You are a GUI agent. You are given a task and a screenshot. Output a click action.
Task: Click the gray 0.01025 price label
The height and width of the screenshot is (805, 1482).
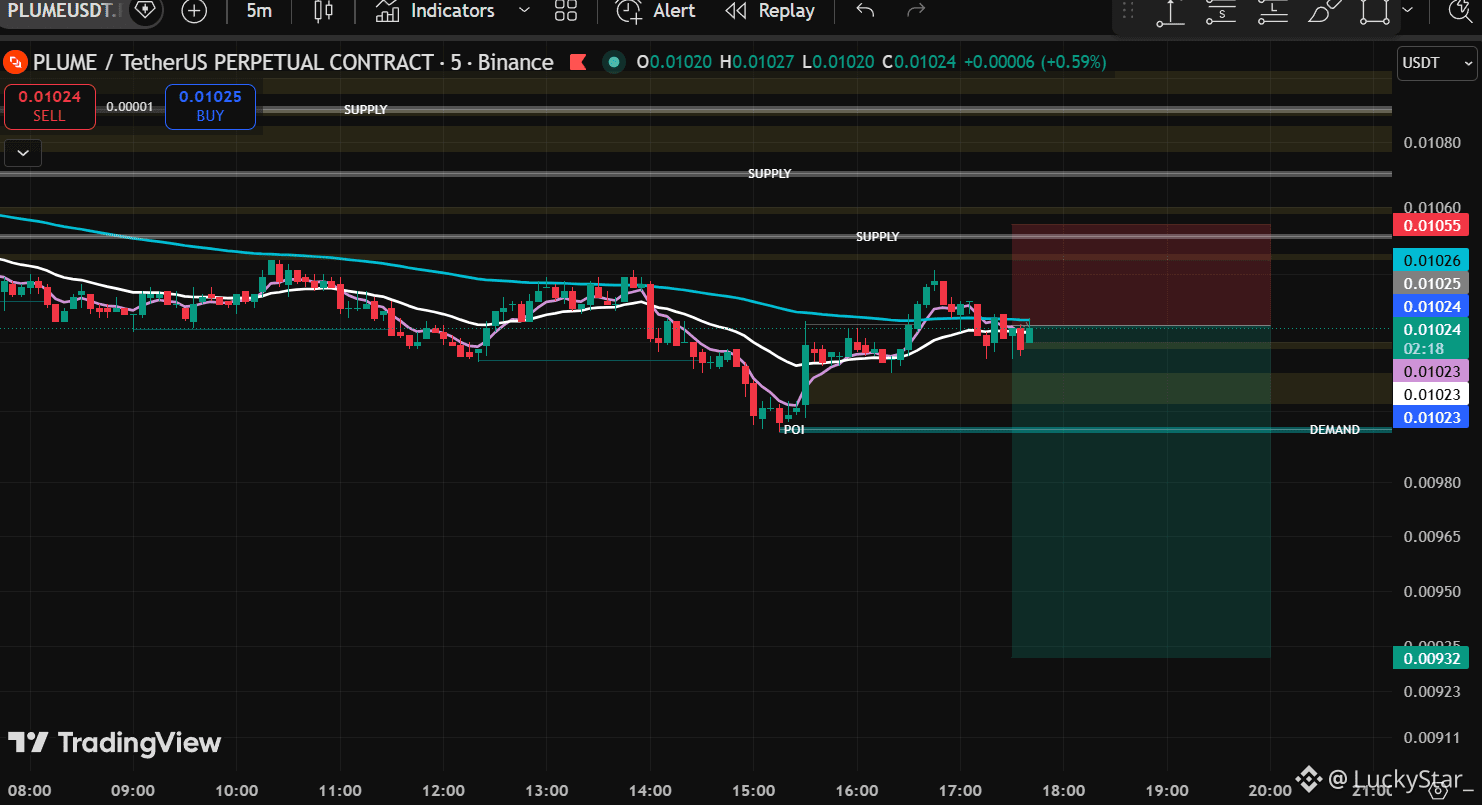pos(1430,284)
